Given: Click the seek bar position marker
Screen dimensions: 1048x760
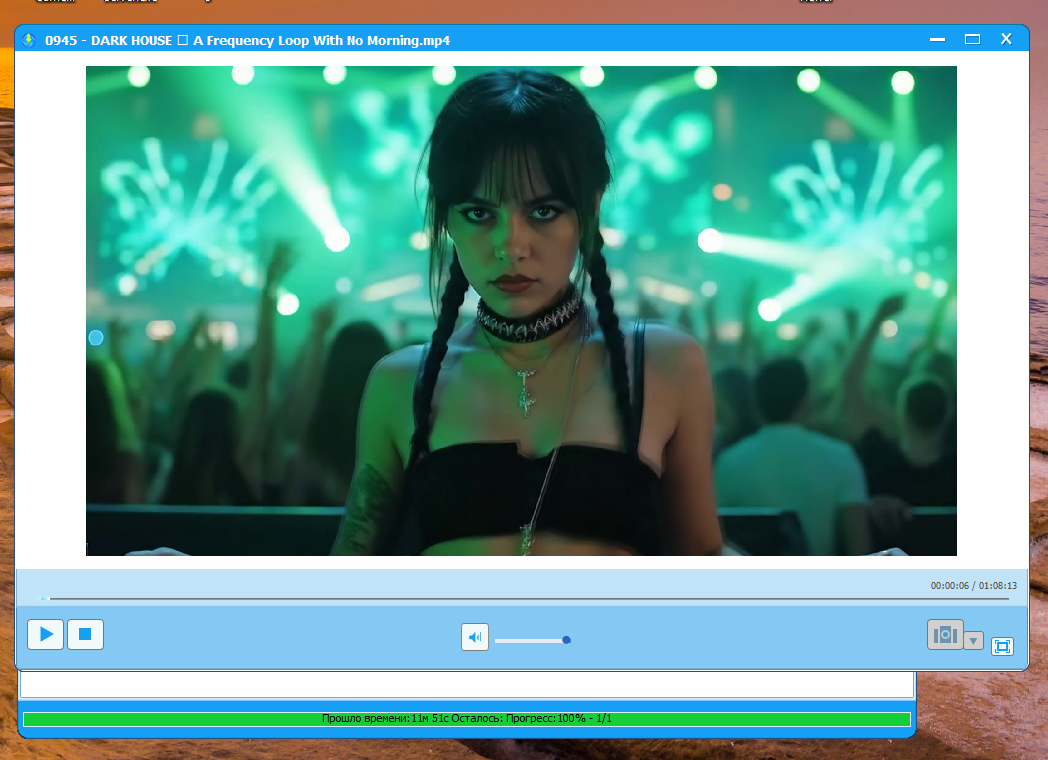Looking at the screenshot, I should click(43, 599).
